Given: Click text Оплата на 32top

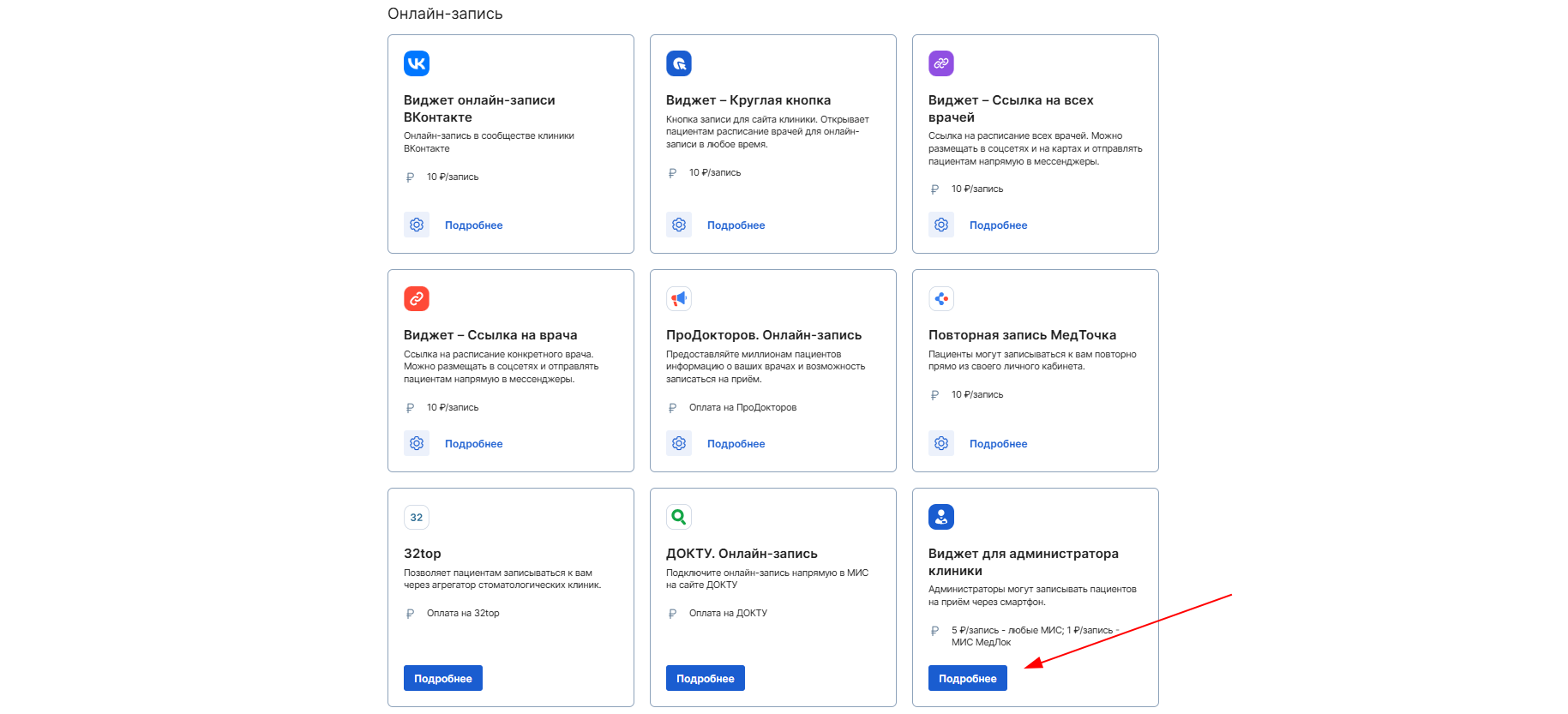Looking at the screenshot, I should 463,614.
